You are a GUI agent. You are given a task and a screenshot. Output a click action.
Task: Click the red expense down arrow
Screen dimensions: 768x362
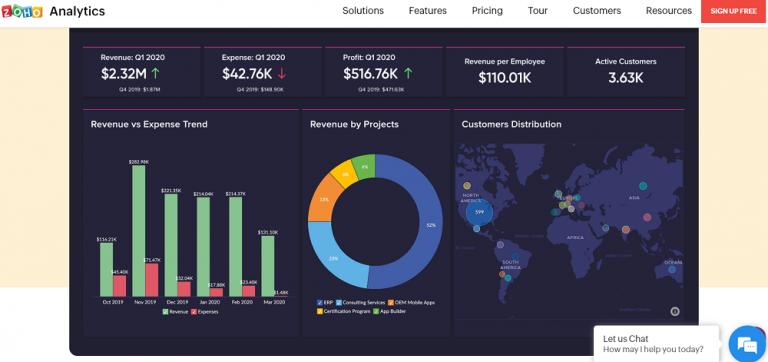pyautogui.click(x=282, y=73)
